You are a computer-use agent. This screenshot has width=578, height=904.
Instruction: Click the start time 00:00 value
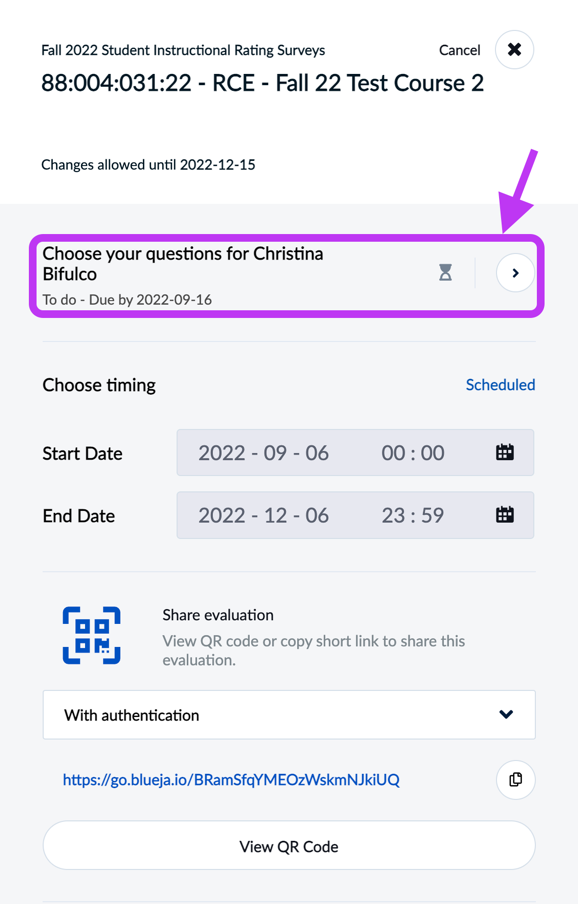tap(413, 453)
